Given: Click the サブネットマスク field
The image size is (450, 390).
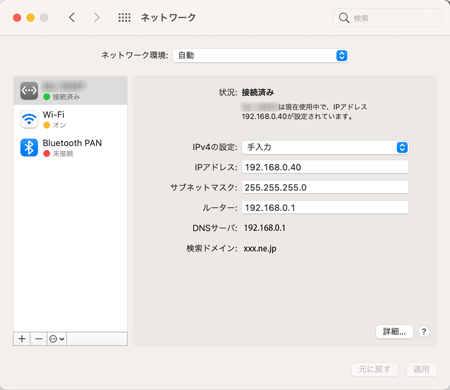Looking at the screenshot, I should point(325,187).
